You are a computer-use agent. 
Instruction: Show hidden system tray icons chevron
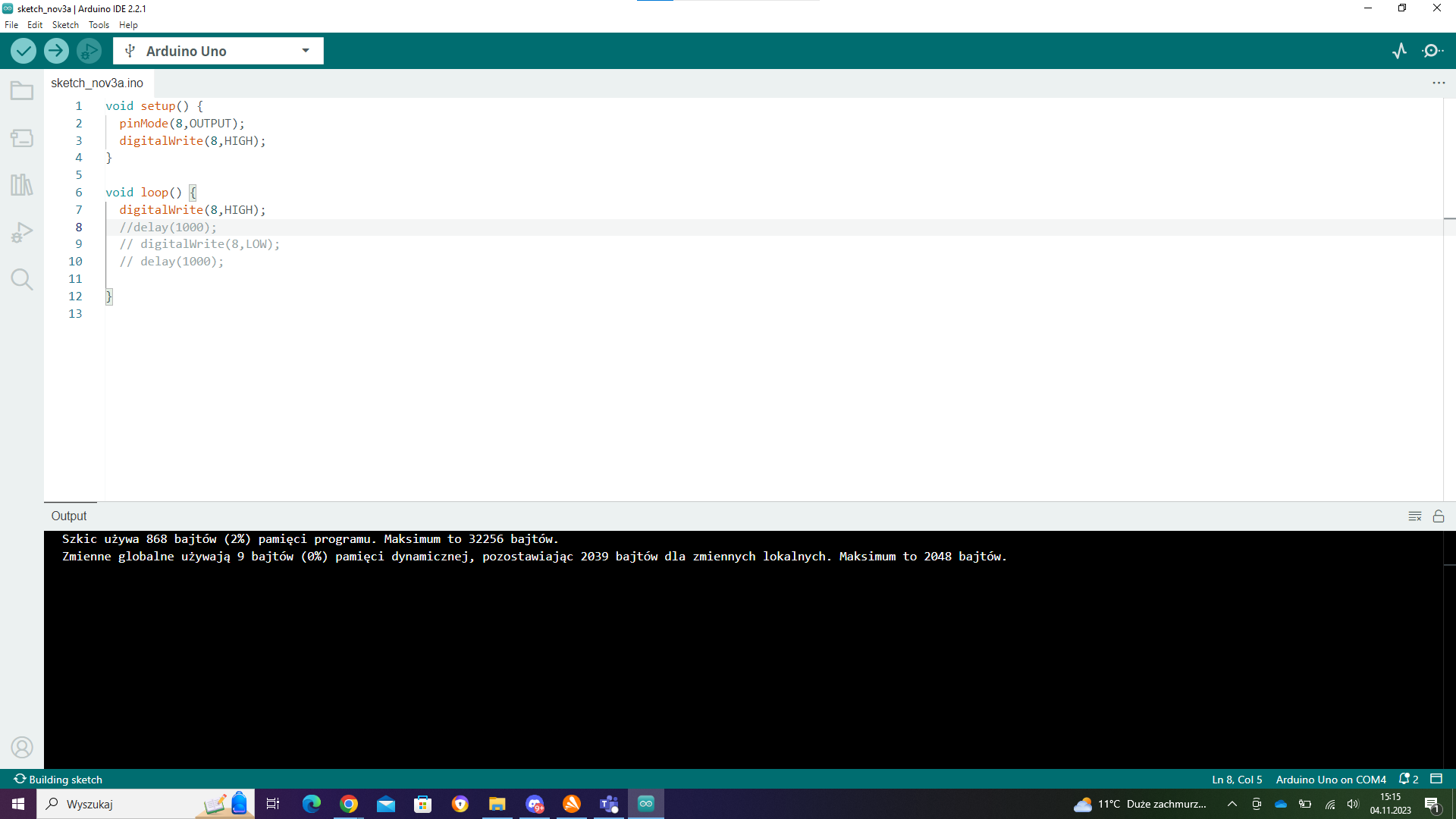pos(1232,804)
